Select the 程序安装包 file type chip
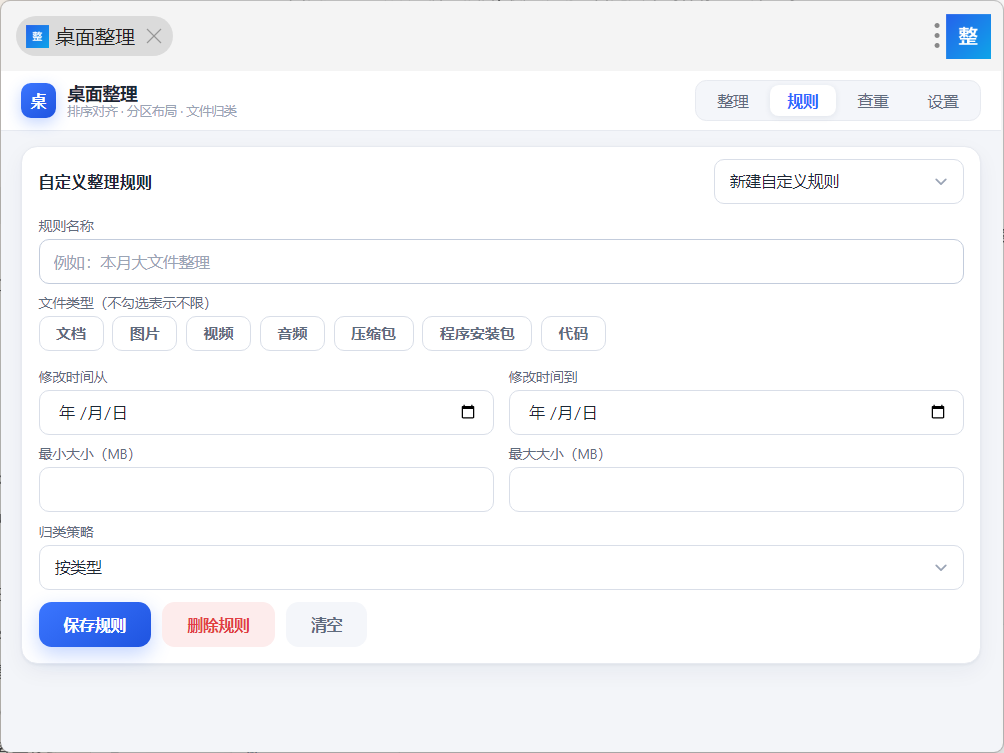Screen dimensions: 1004x753 click(477, 334)
